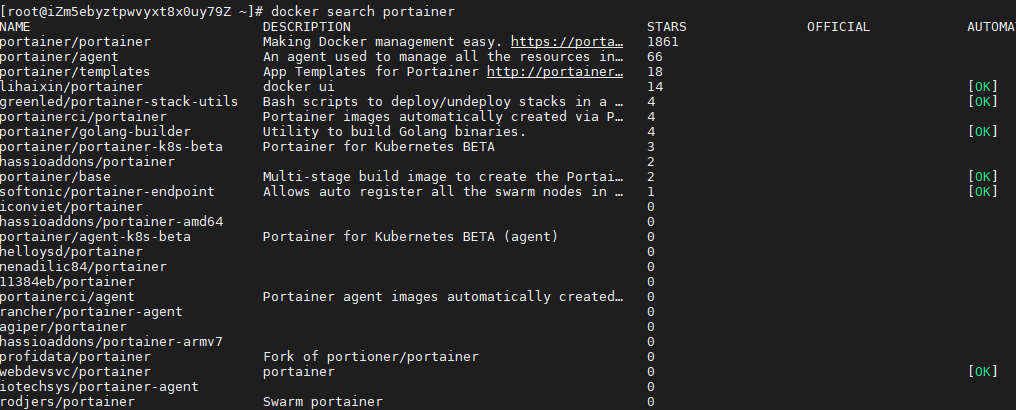
Task: Click rancher/portainer-agent name
Action: click(x=91, y=312)
